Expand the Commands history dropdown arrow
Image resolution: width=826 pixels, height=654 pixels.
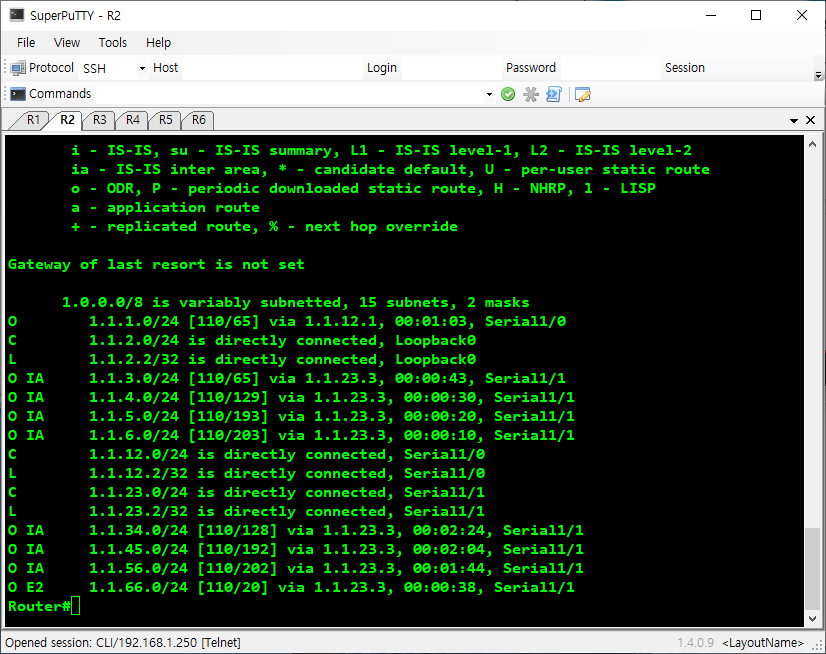click(489, 94)
